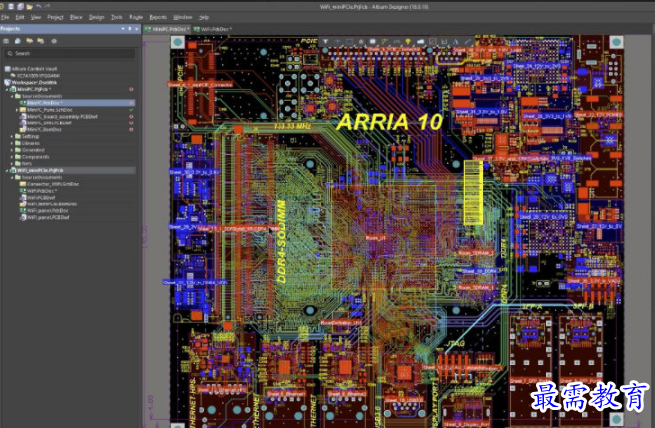
Task: Switch to the WiFi PcbDoc document tab
Action: pyautogui.click(x=213, y=29)
